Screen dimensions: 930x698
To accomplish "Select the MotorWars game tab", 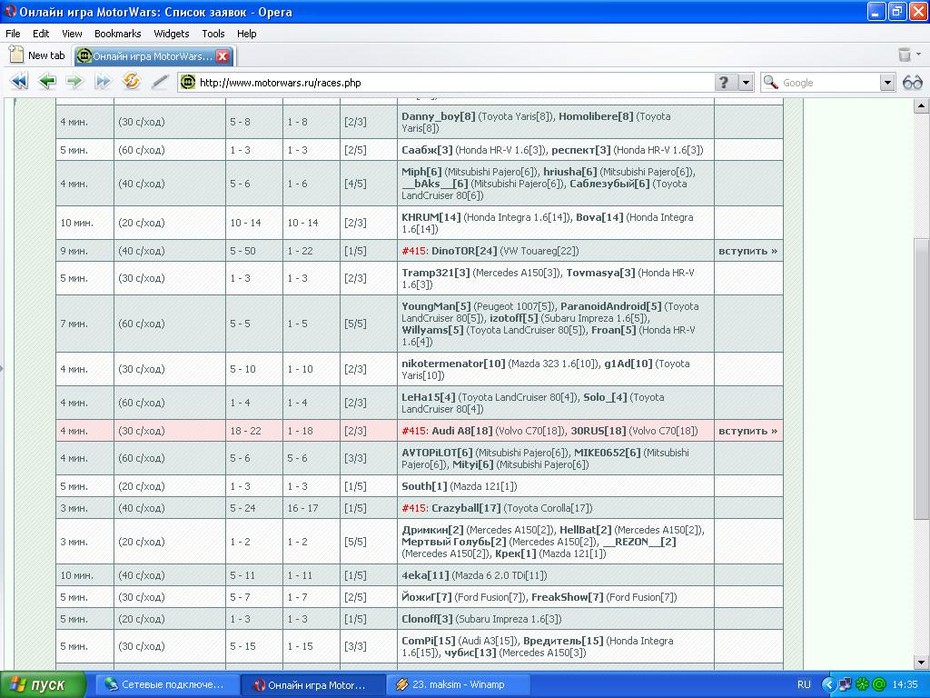I will click(x=154, y=56).
